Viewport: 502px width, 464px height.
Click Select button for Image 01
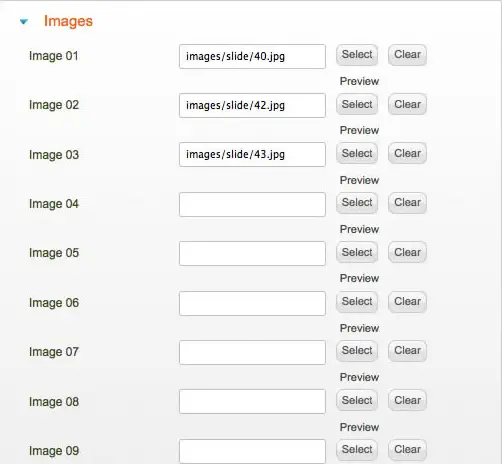pyautogui.click(x=357, y=55)
